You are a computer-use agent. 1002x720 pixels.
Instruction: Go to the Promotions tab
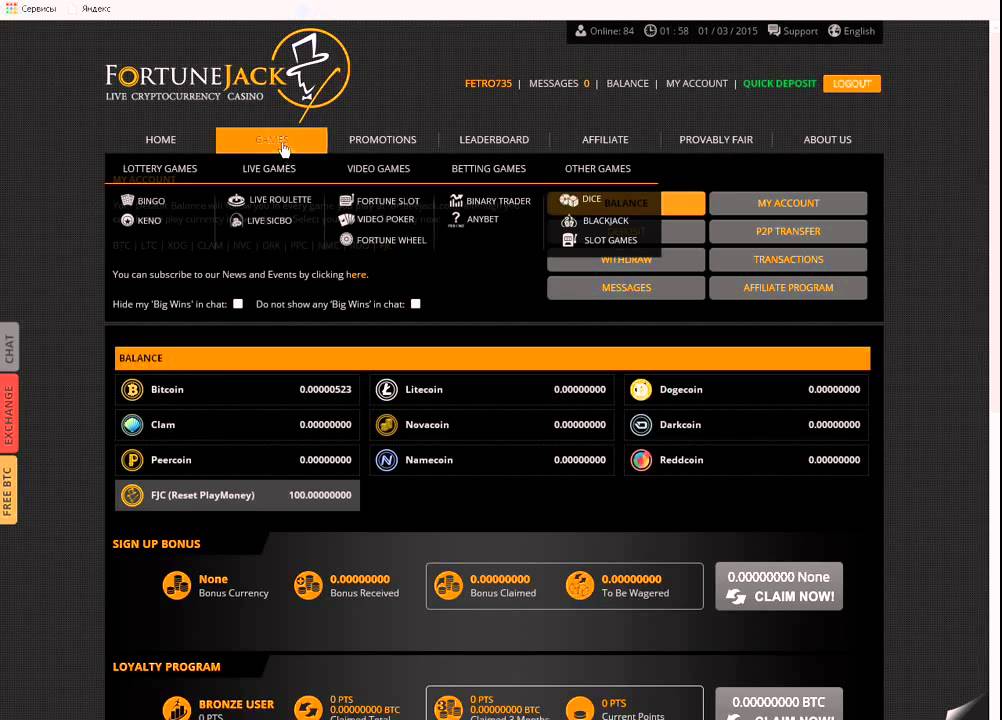(x=383, y=140)
